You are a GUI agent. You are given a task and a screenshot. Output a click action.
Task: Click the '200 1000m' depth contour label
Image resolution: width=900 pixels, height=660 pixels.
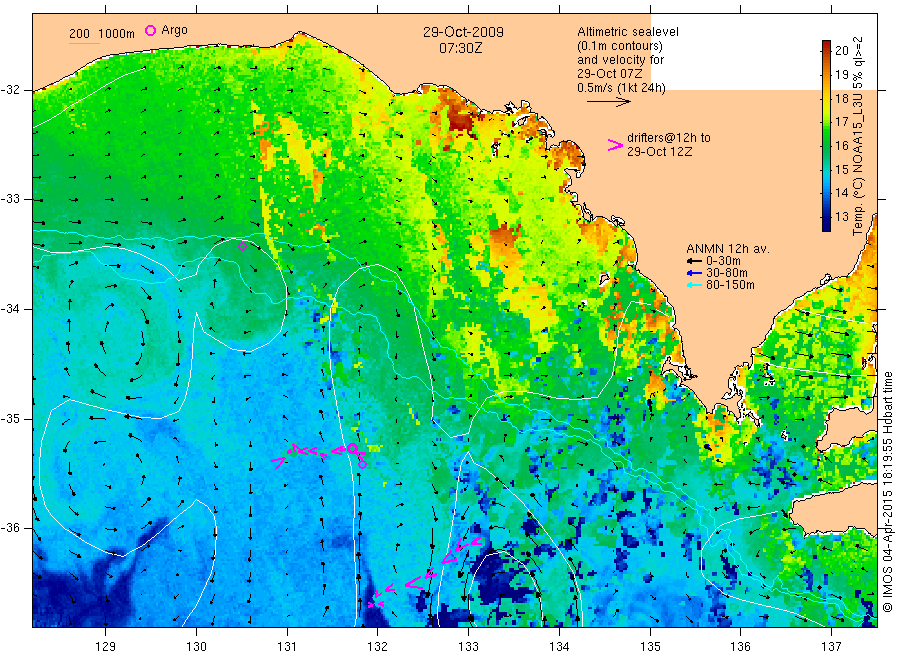[x=102, y=34]
